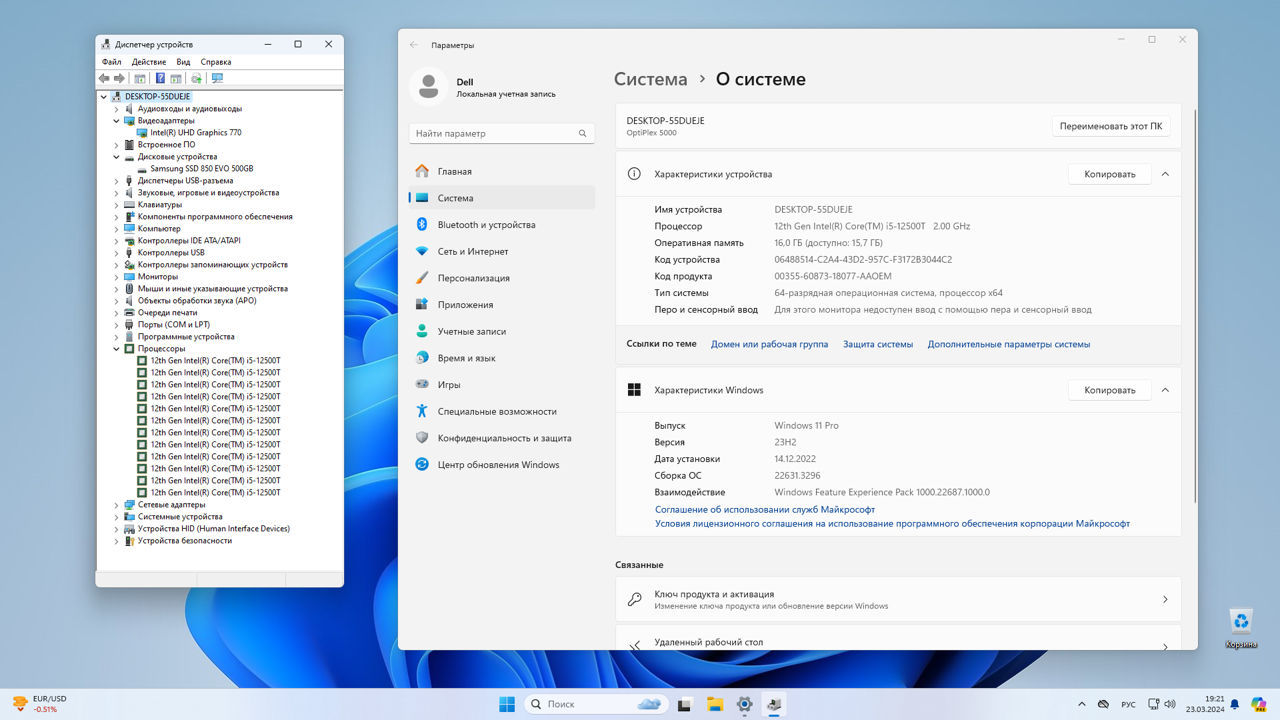Select Устройства безопасности tree item
1280x720 pixels.
(x=185, y=541)
